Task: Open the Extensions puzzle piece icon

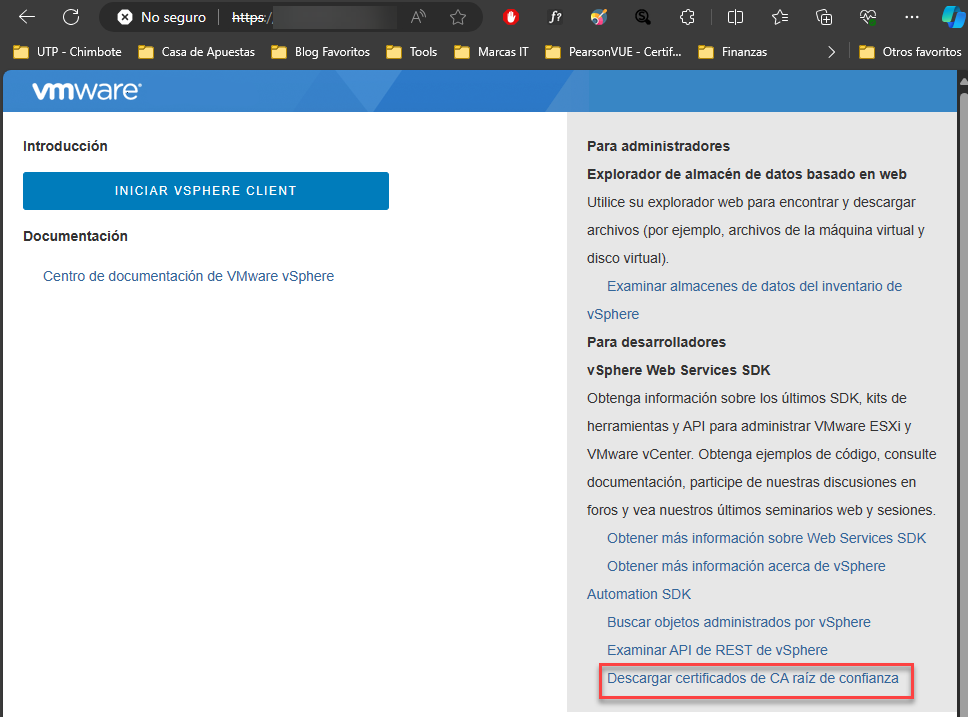Action: tap(687, 17)
